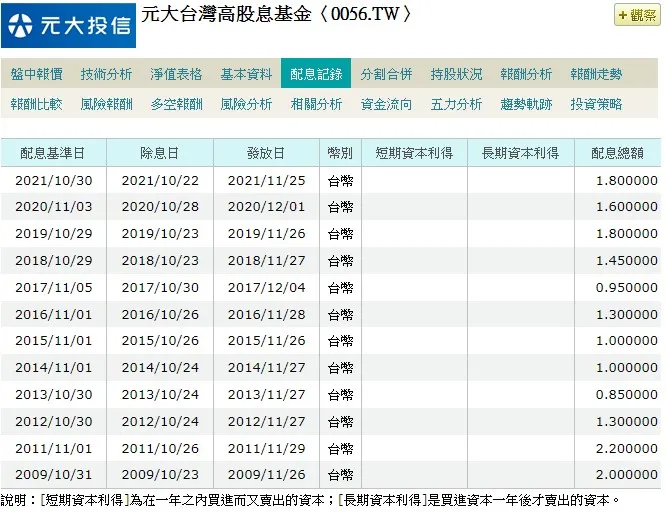
Task: Select the 2020/11/03 record date cell
Action: (x=54, y=207)
